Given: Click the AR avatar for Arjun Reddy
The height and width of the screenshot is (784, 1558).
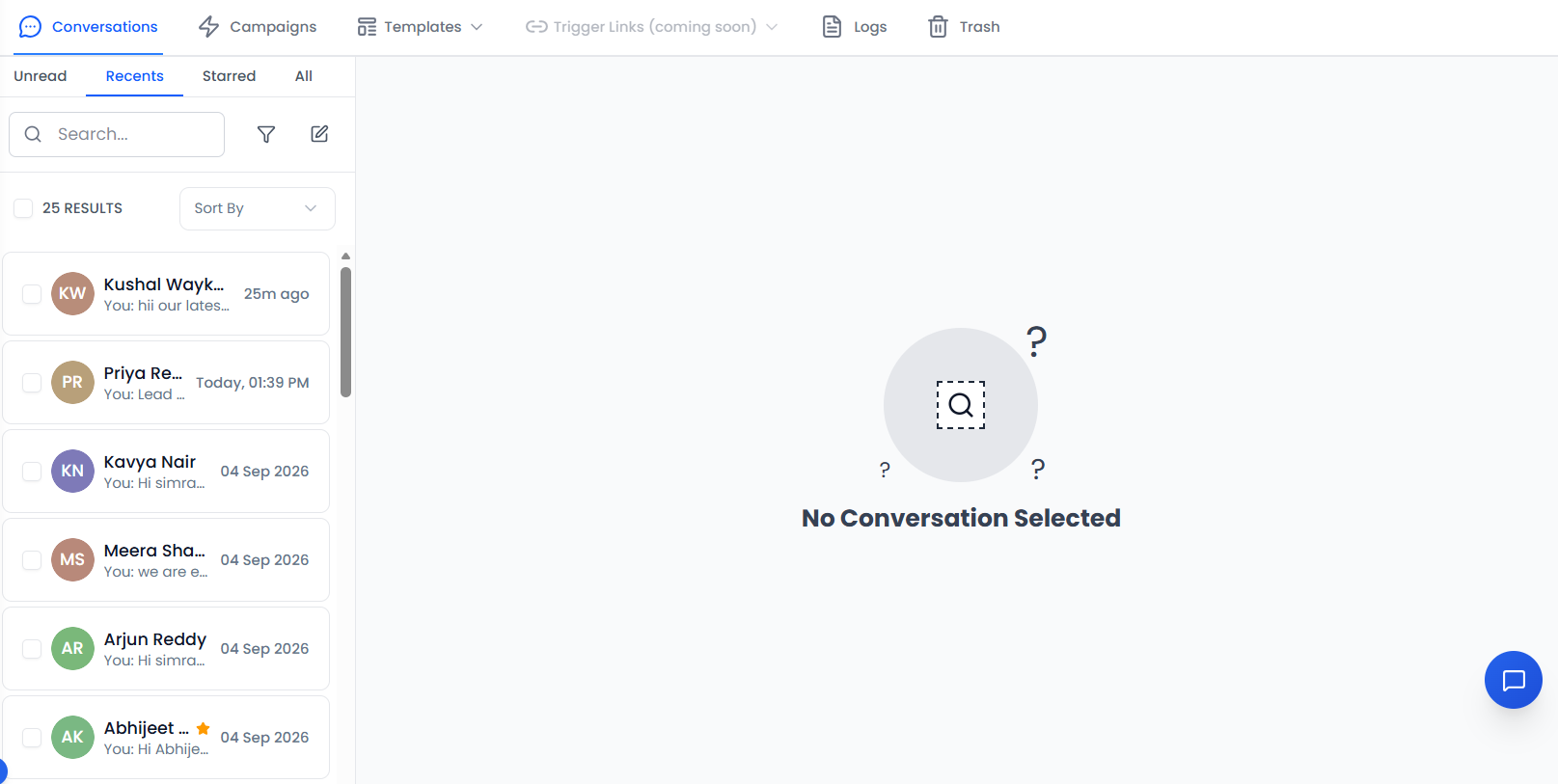Looking at the screenshot, I should tap(72, 648).
